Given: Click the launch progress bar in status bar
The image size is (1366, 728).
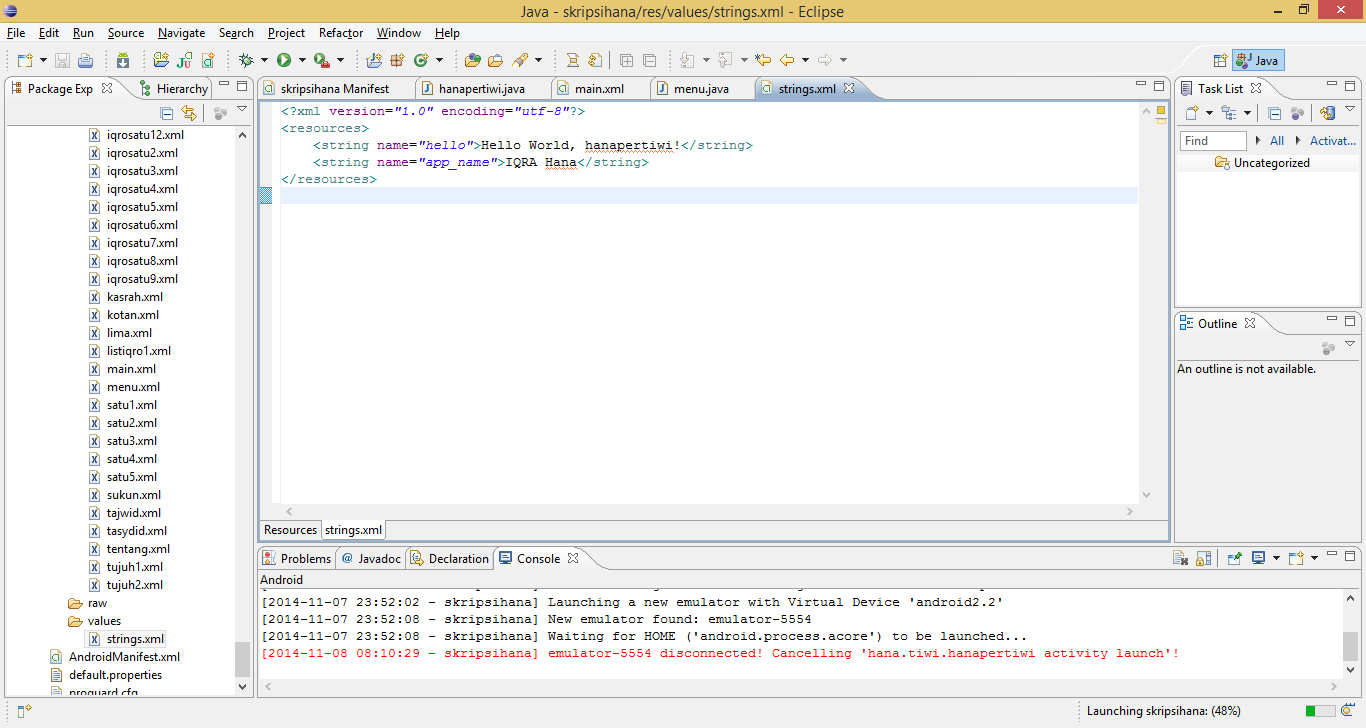Looking at the screenshot, I should click(1319, 711).
